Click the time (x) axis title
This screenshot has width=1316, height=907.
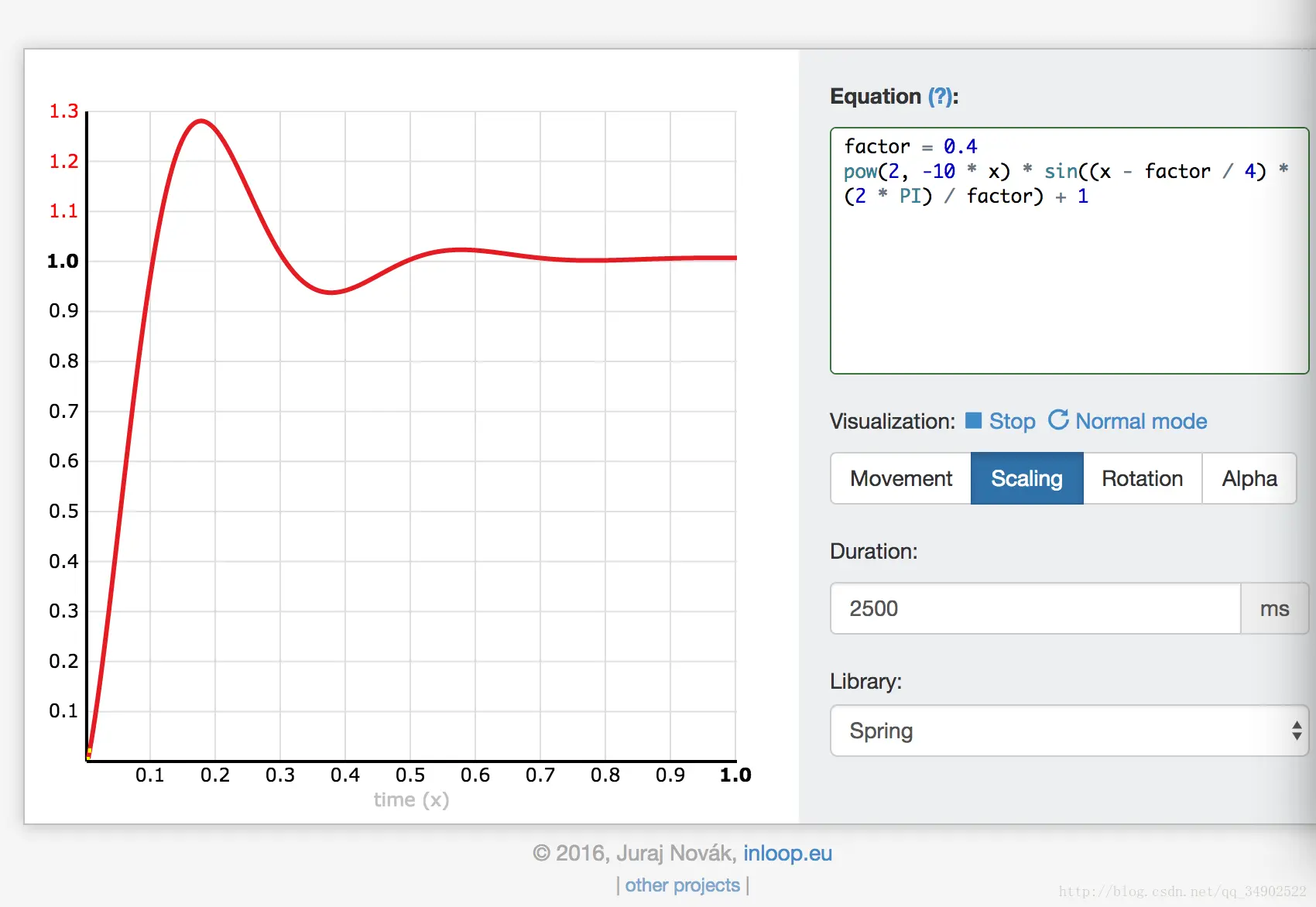(x=411, y=799)
